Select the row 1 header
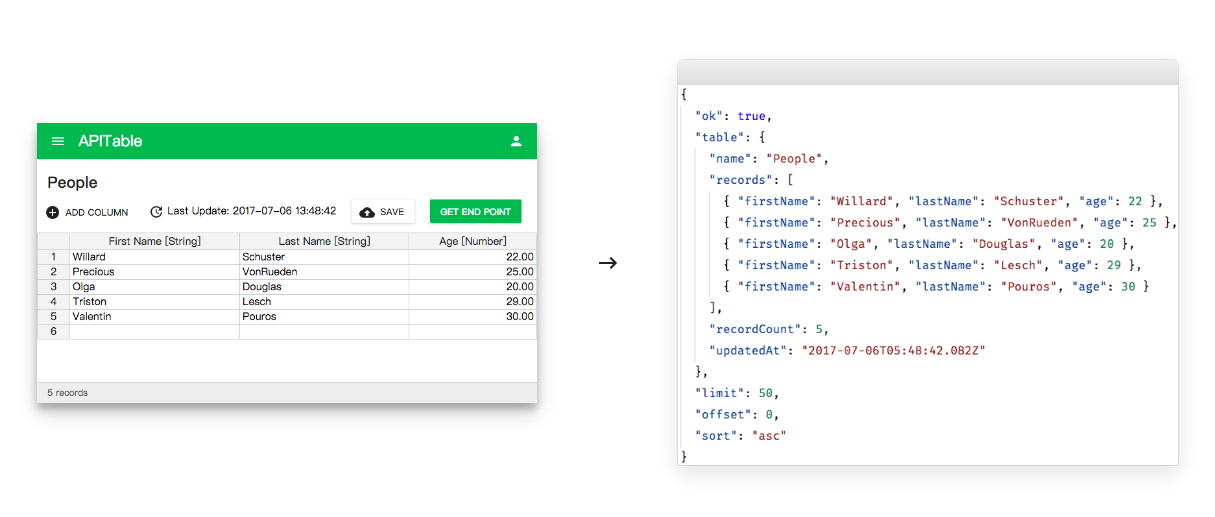 54,257
